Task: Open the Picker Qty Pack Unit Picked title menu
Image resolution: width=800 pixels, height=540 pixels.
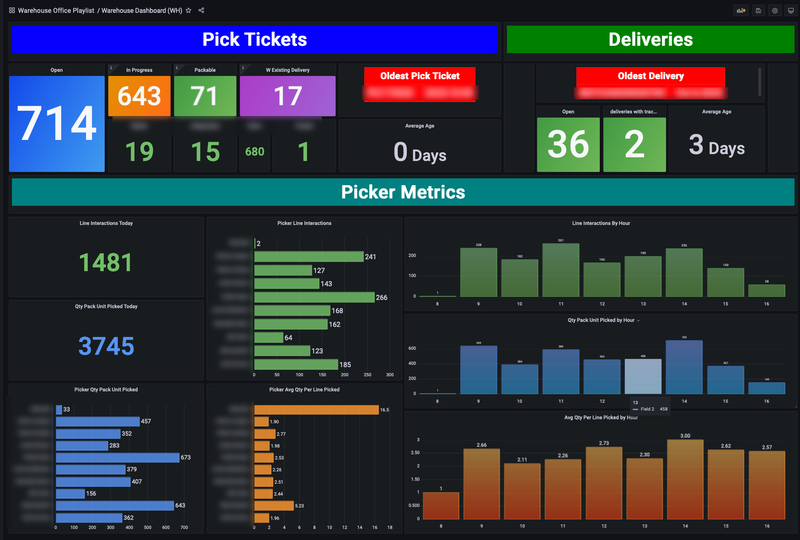Action: pyautogui.click(x=106, y=389)
